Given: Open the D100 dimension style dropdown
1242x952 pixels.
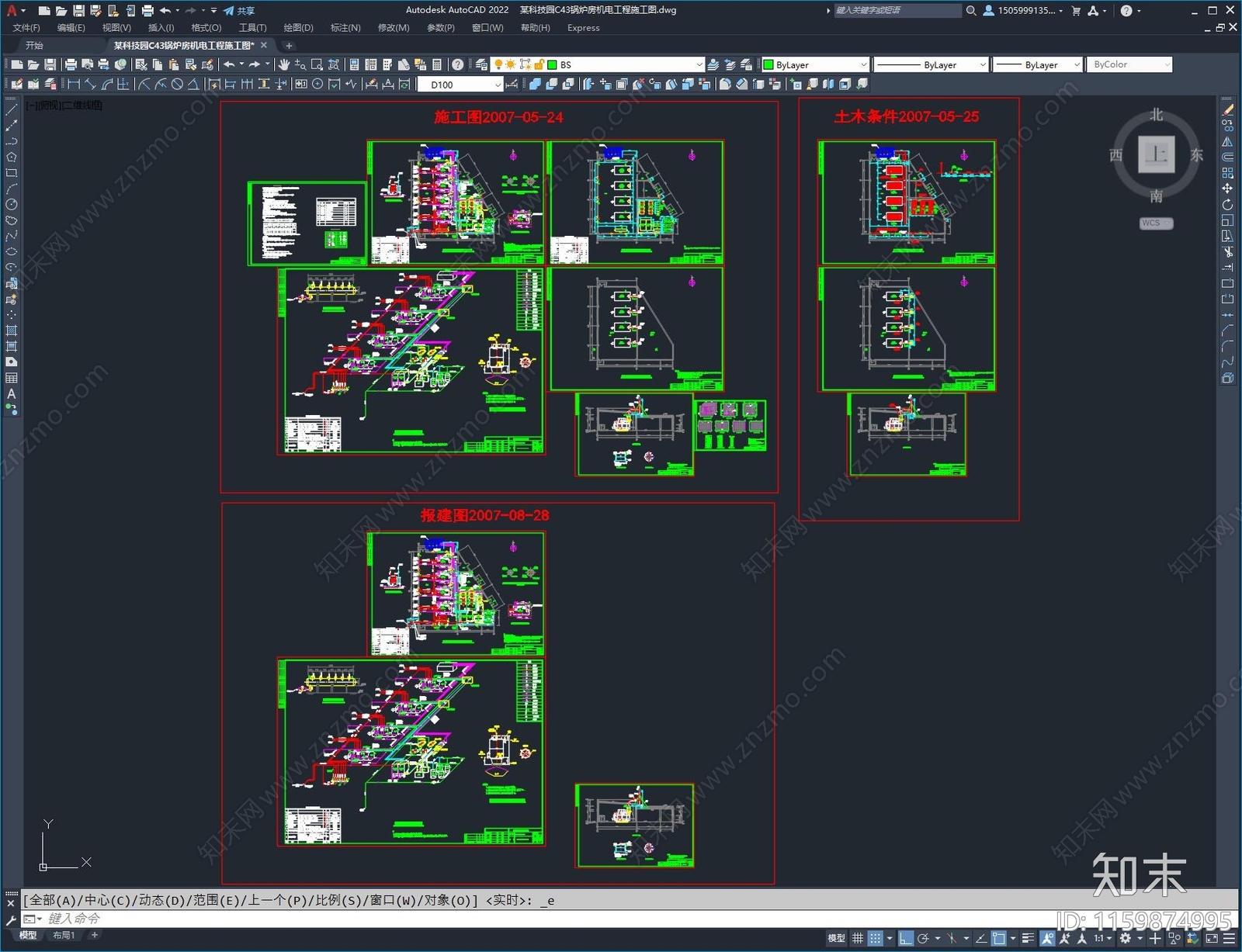Looking at the screenshot, I should [x=498, y=85].
